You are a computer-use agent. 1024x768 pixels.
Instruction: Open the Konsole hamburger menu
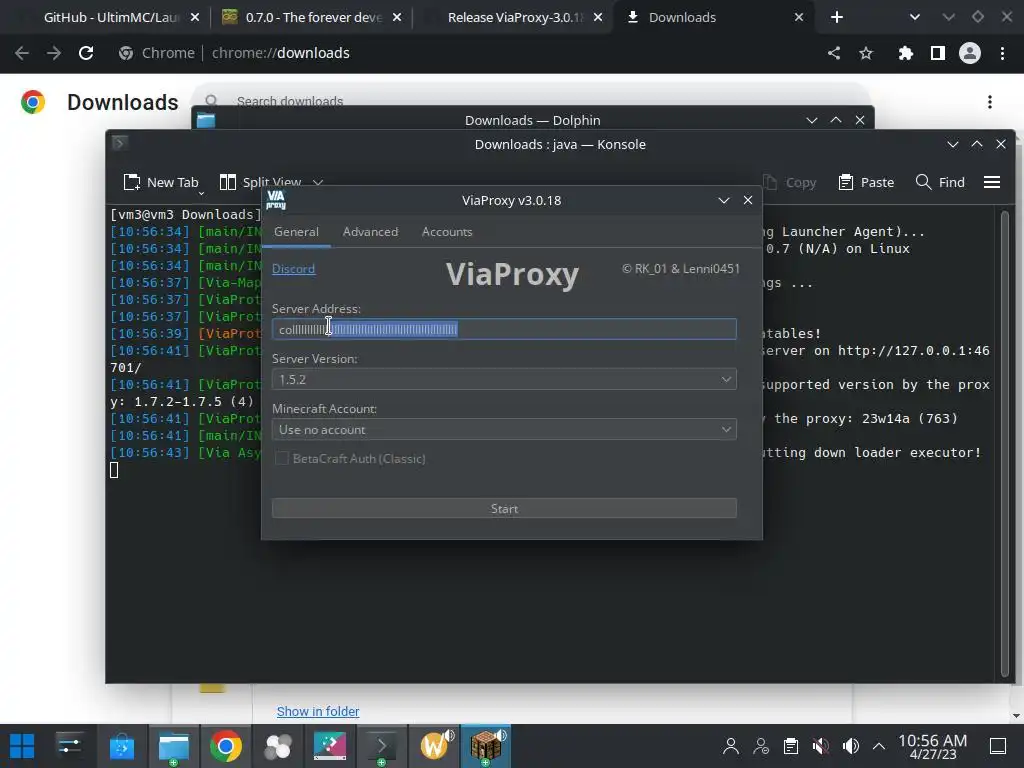click(x=992, y=182)
